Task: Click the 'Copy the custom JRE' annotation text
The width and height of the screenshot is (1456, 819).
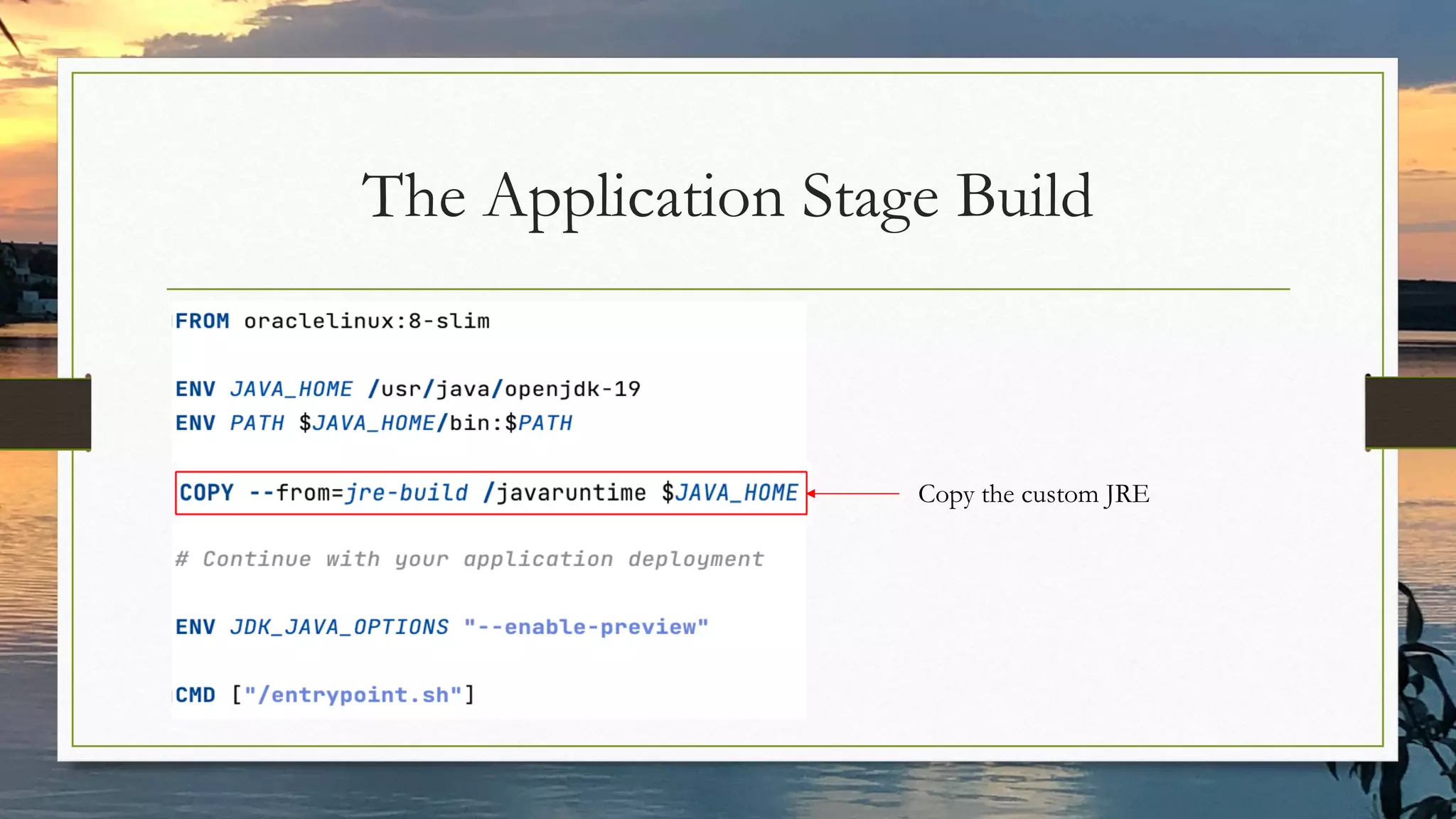Action: click(x=1034, y=494)
